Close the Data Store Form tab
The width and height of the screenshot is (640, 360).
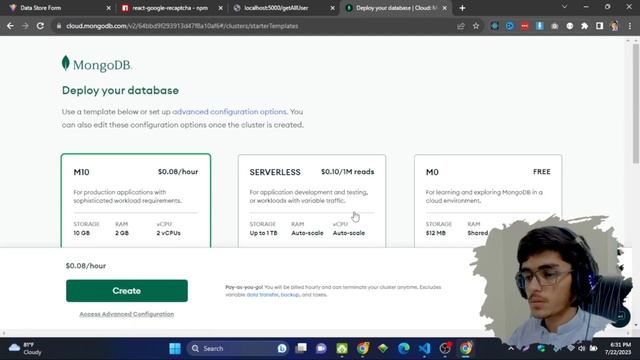(x=109, y=8)
